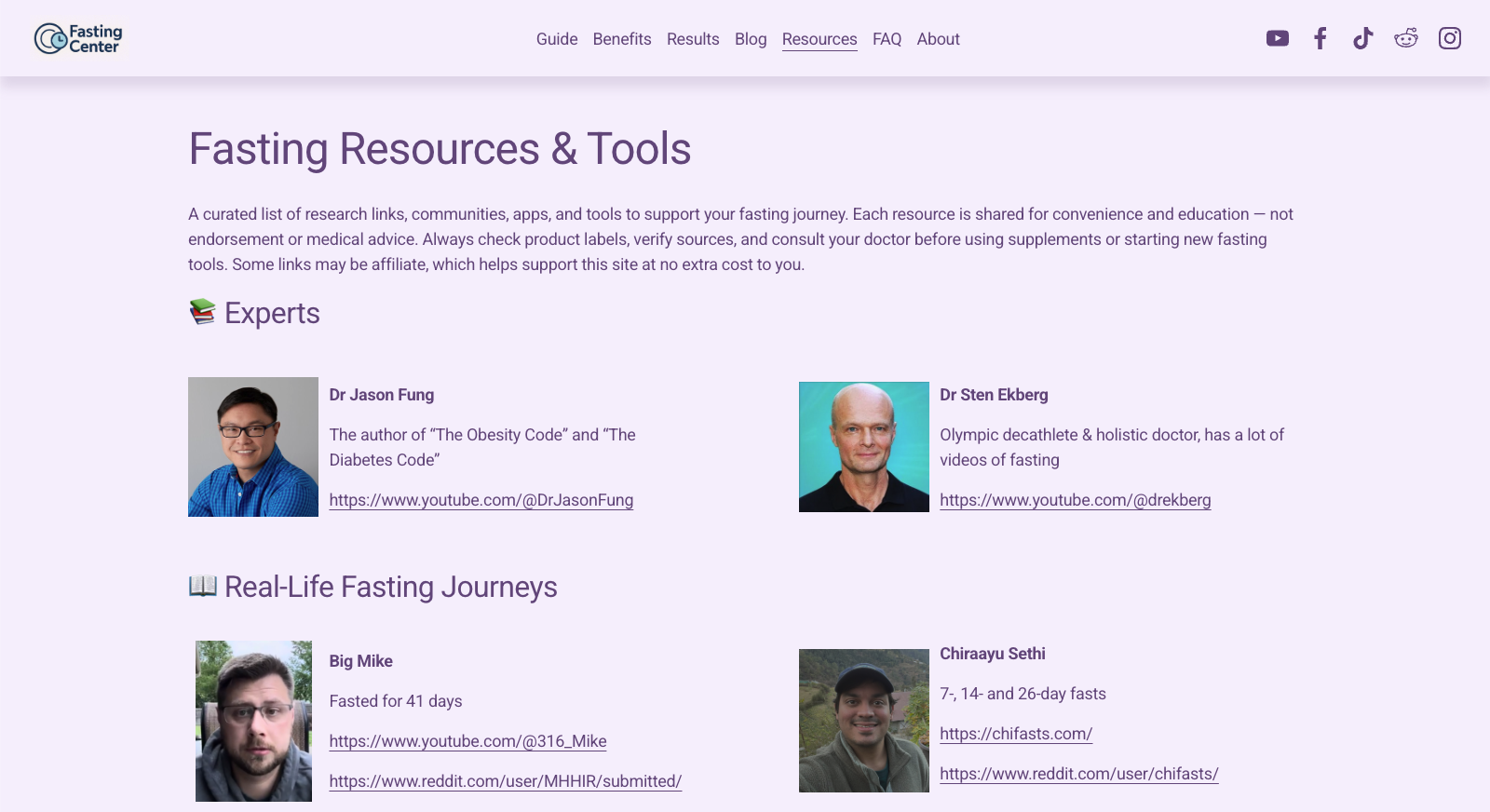Open the FAQ page
The width and height of the screenshot is (1490, 812).
pos(887,39)
